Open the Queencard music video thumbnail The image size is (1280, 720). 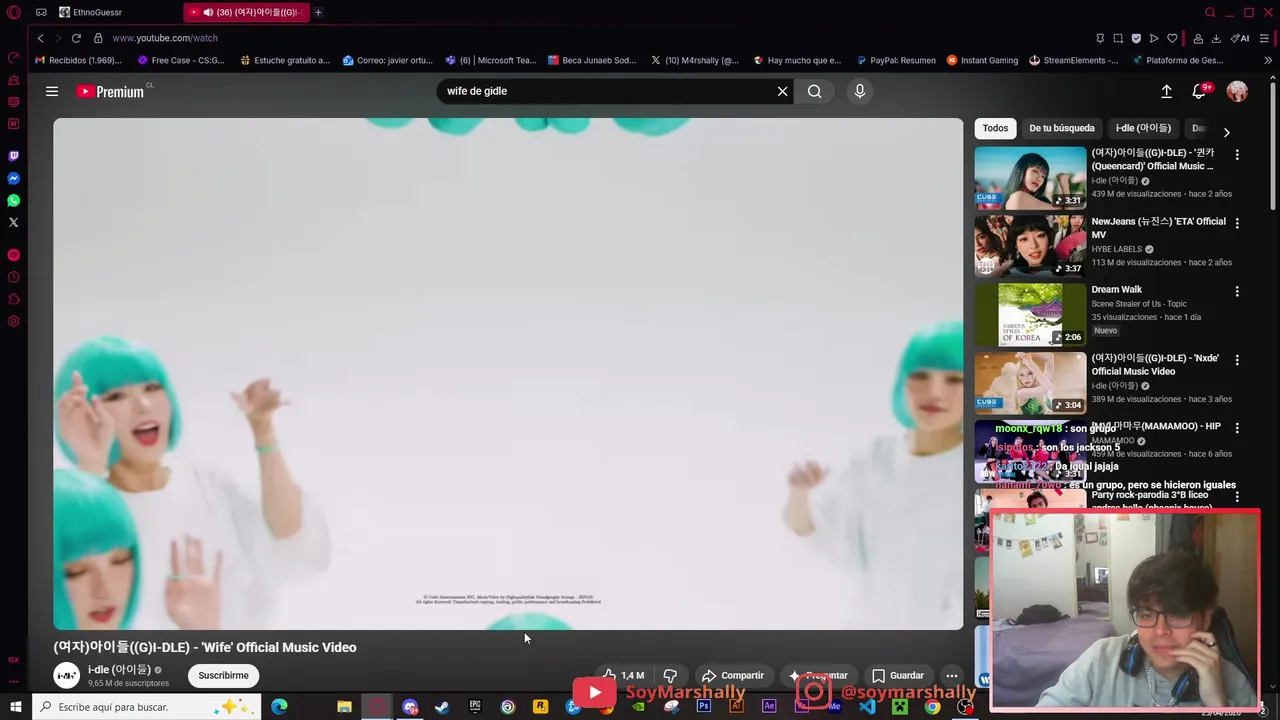1030,177
